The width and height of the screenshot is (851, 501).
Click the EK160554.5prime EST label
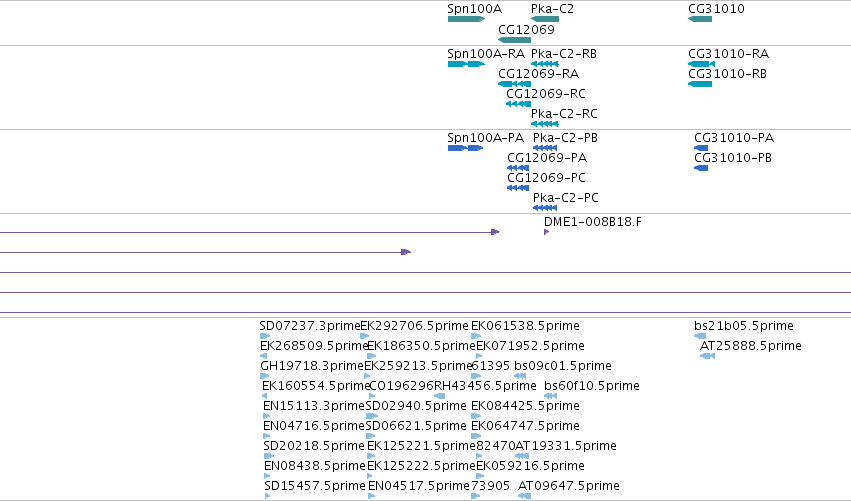coord(316,386)
